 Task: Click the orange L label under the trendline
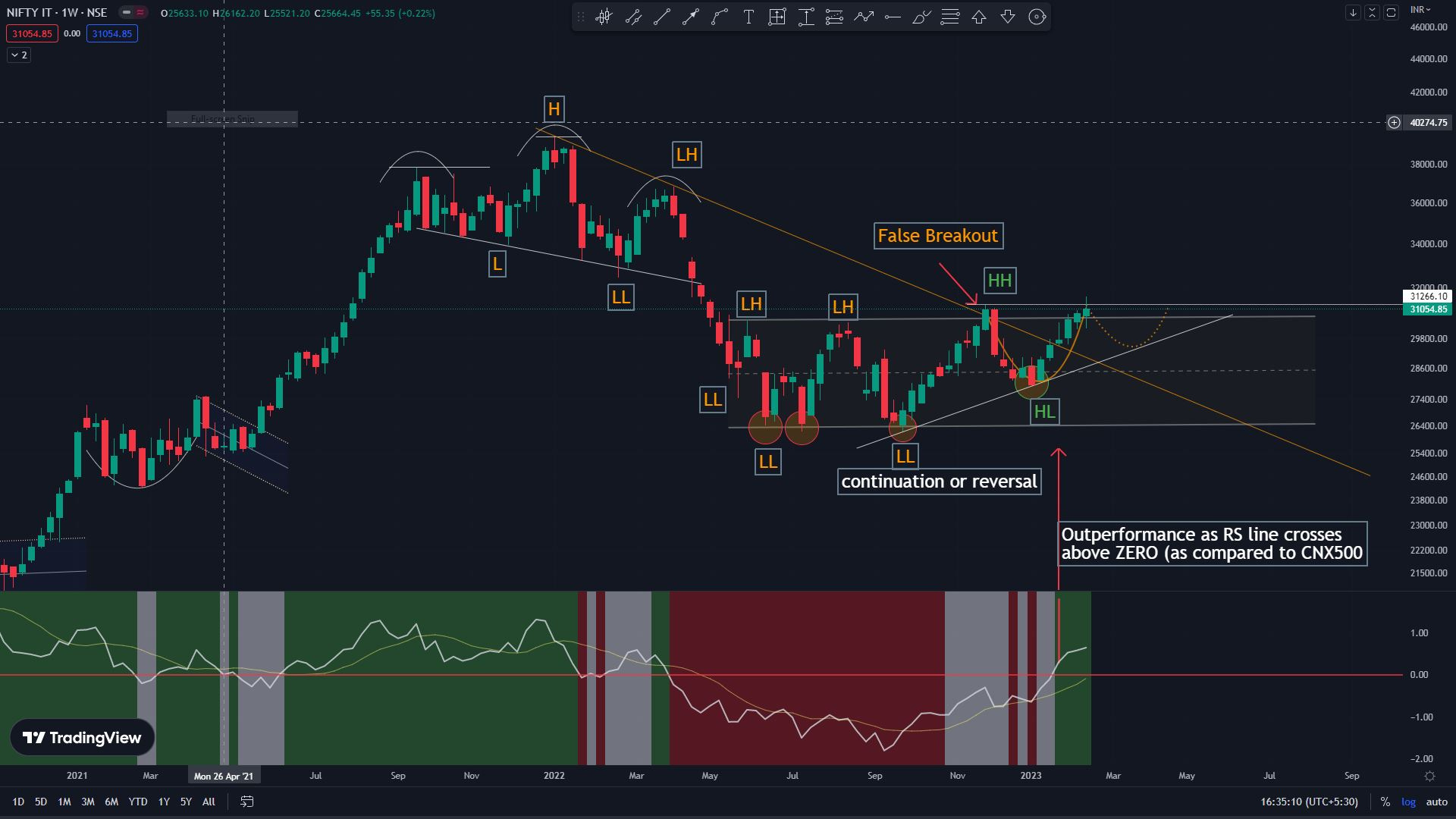pos(497,264)
